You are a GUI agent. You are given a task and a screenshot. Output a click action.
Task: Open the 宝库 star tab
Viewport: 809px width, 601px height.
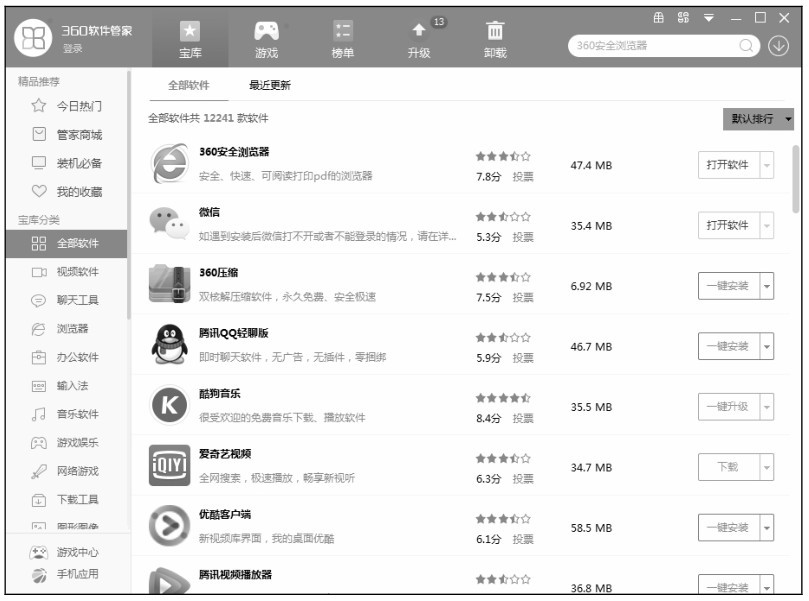tap(190, 39)
